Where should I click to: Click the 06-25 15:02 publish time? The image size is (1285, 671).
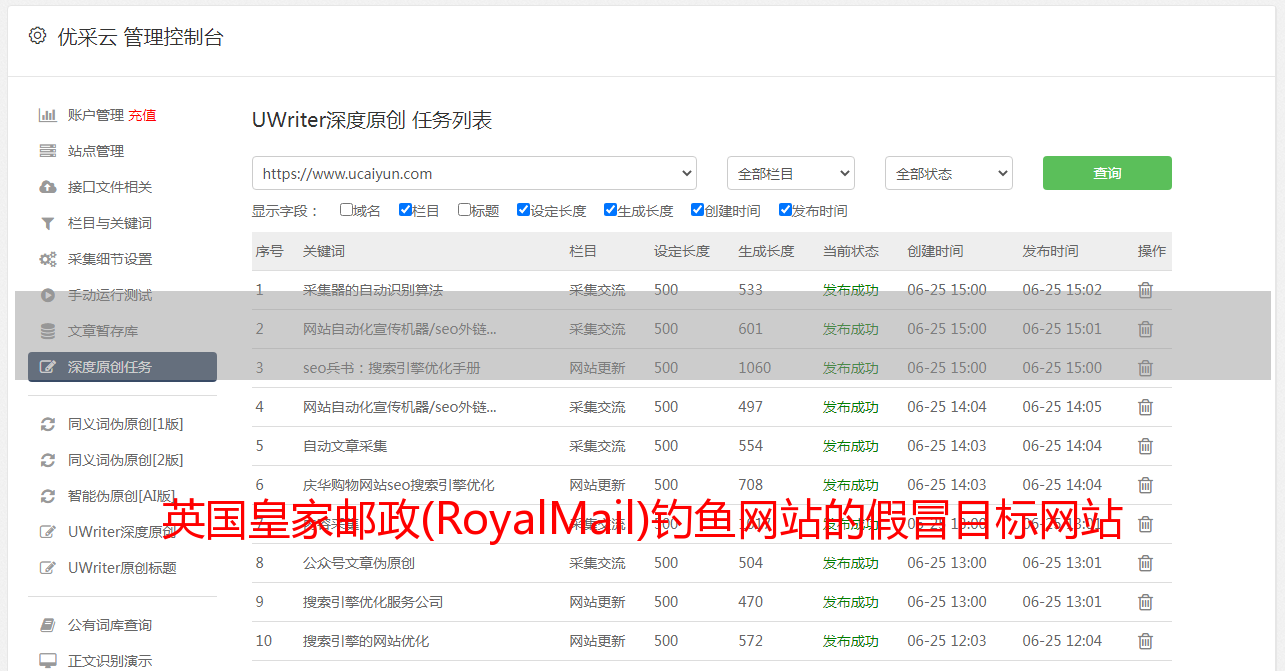(x=1062, y=290)
